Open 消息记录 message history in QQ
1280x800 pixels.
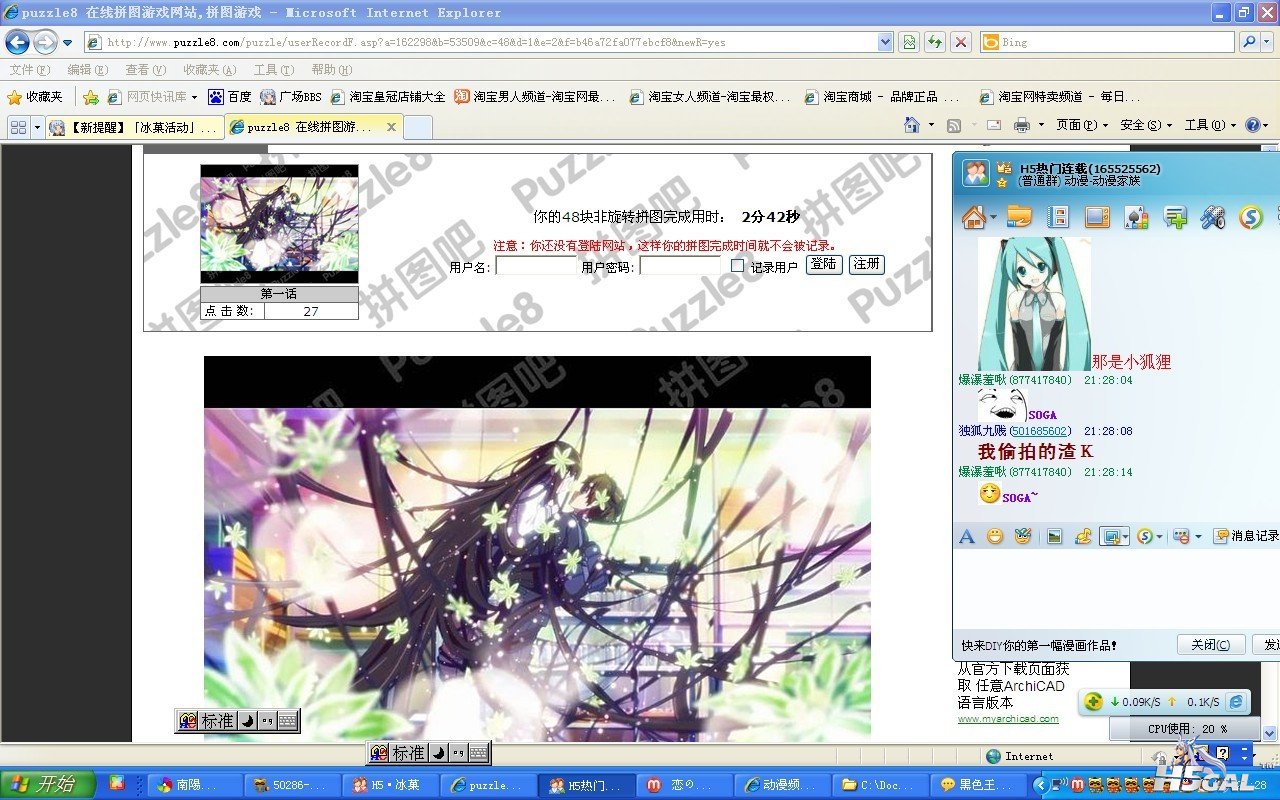pos(1247,537)
